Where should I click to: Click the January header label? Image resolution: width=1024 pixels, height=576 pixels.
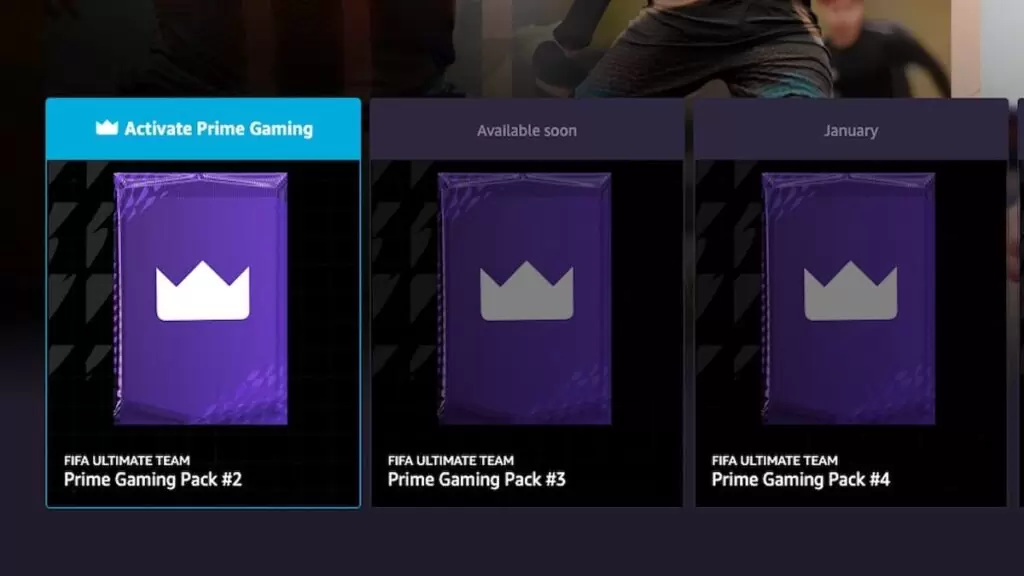pyautogui.click(x=850, y=131)
